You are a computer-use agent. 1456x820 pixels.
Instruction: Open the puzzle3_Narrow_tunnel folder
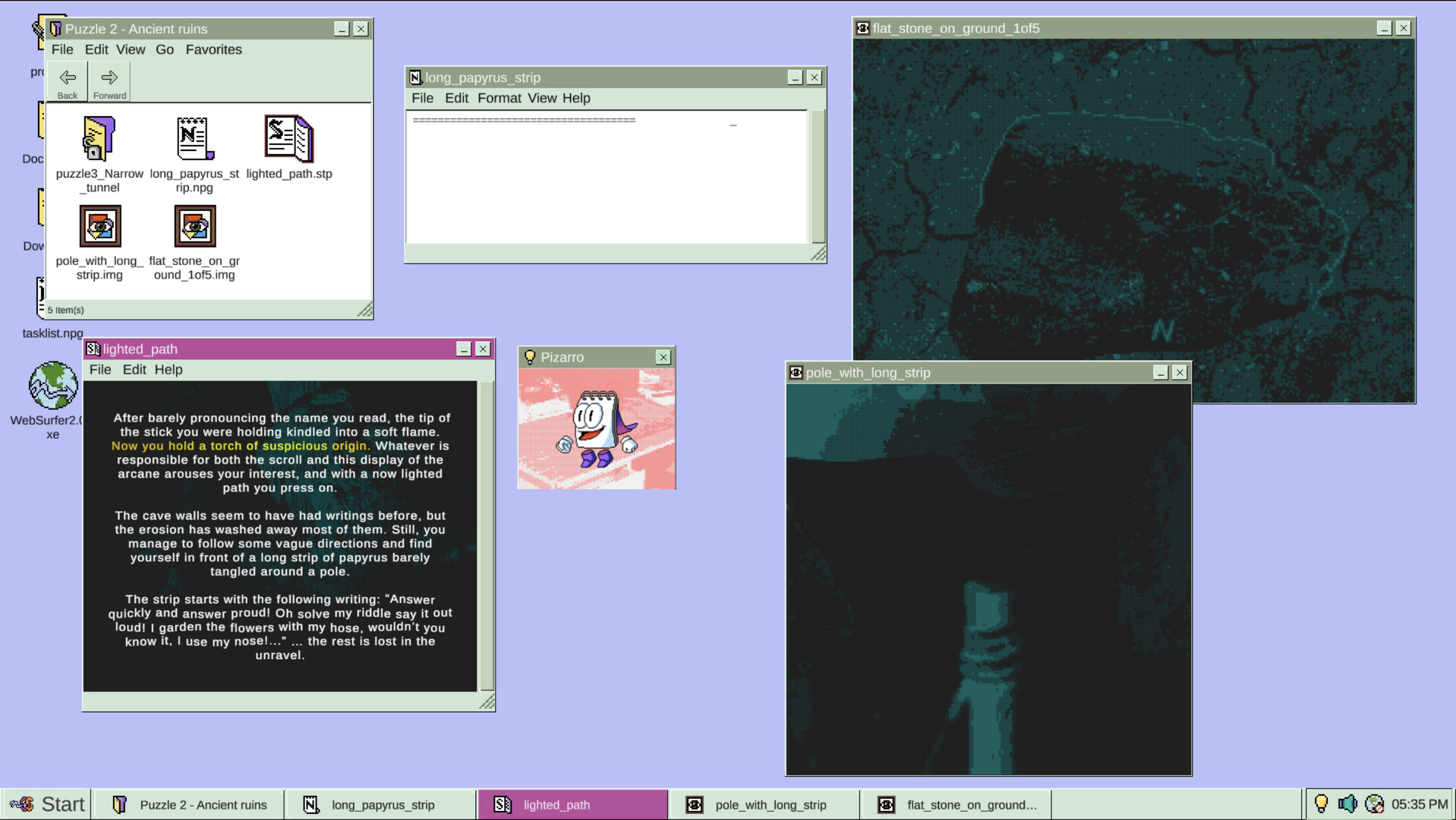99,138
